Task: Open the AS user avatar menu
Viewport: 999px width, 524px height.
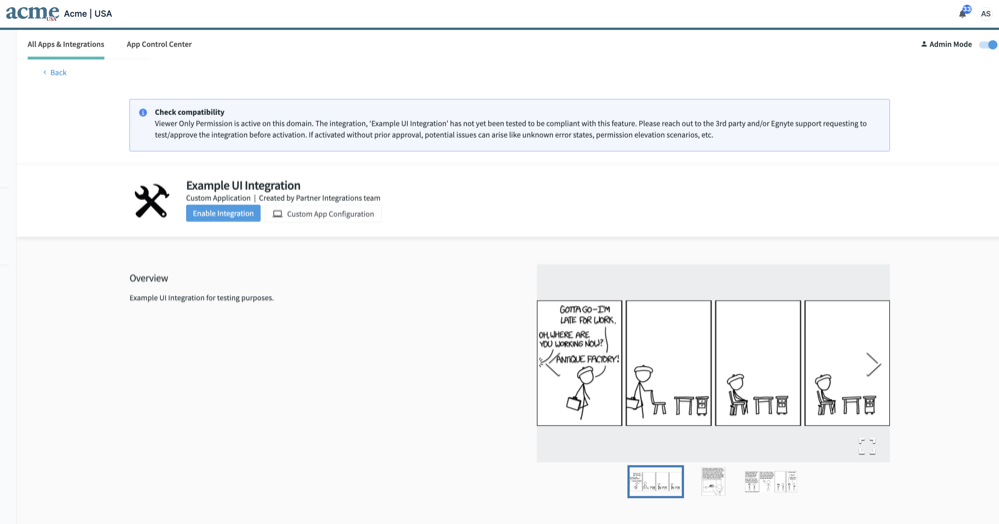Action: pyautogui.click(x=986, y=13)
